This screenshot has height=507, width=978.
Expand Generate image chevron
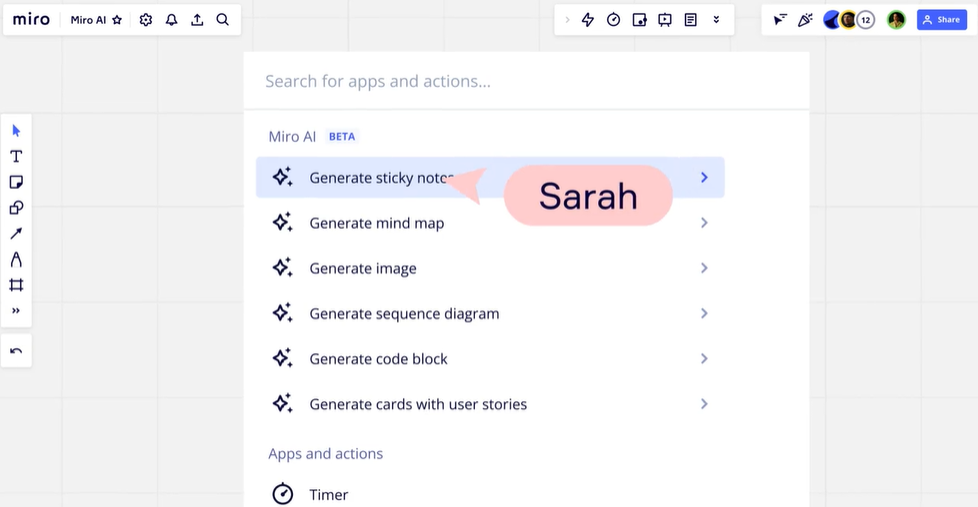[x=704, y=268]
